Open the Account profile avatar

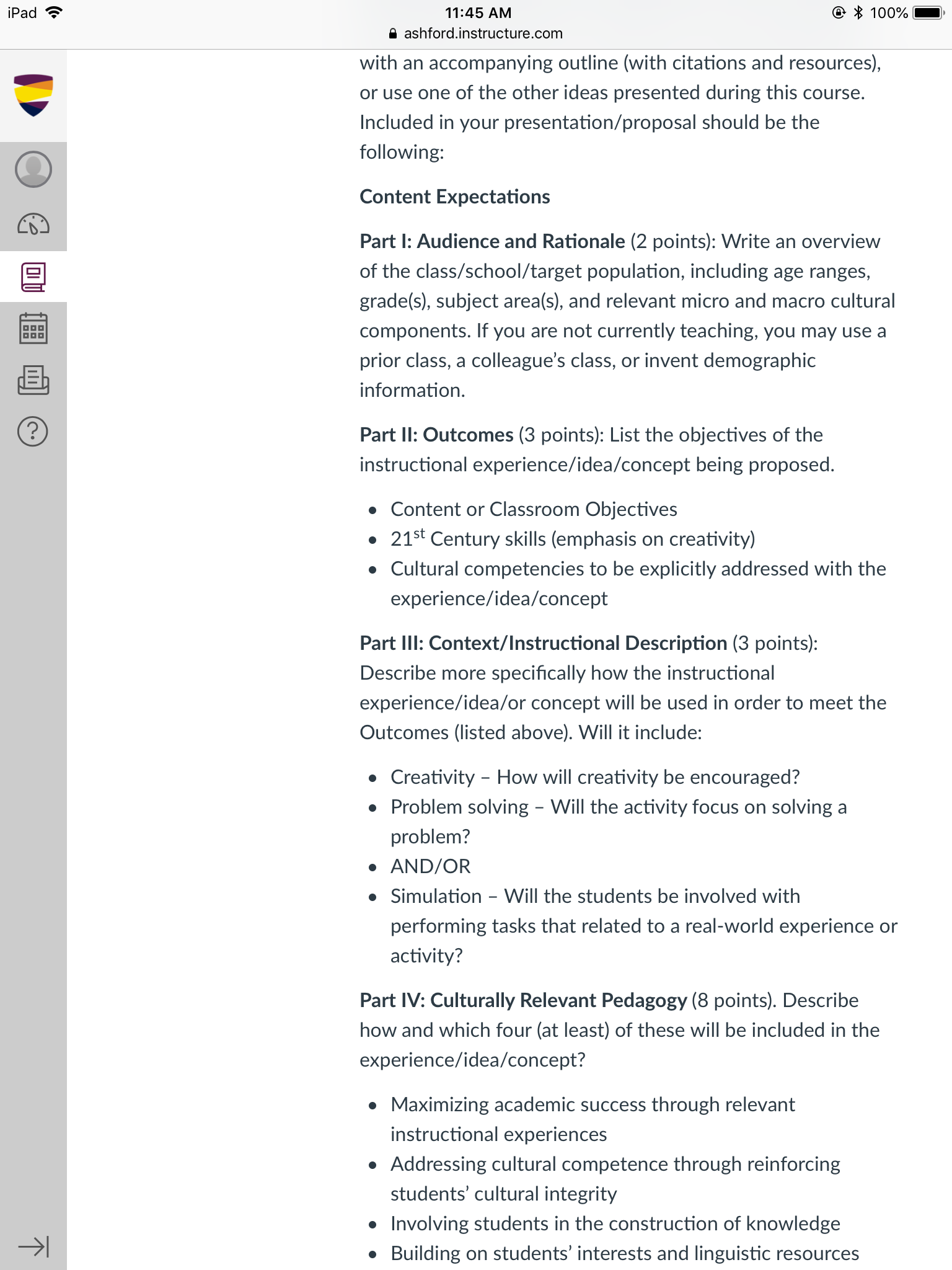pyautogui.click(x=33, y=169)
